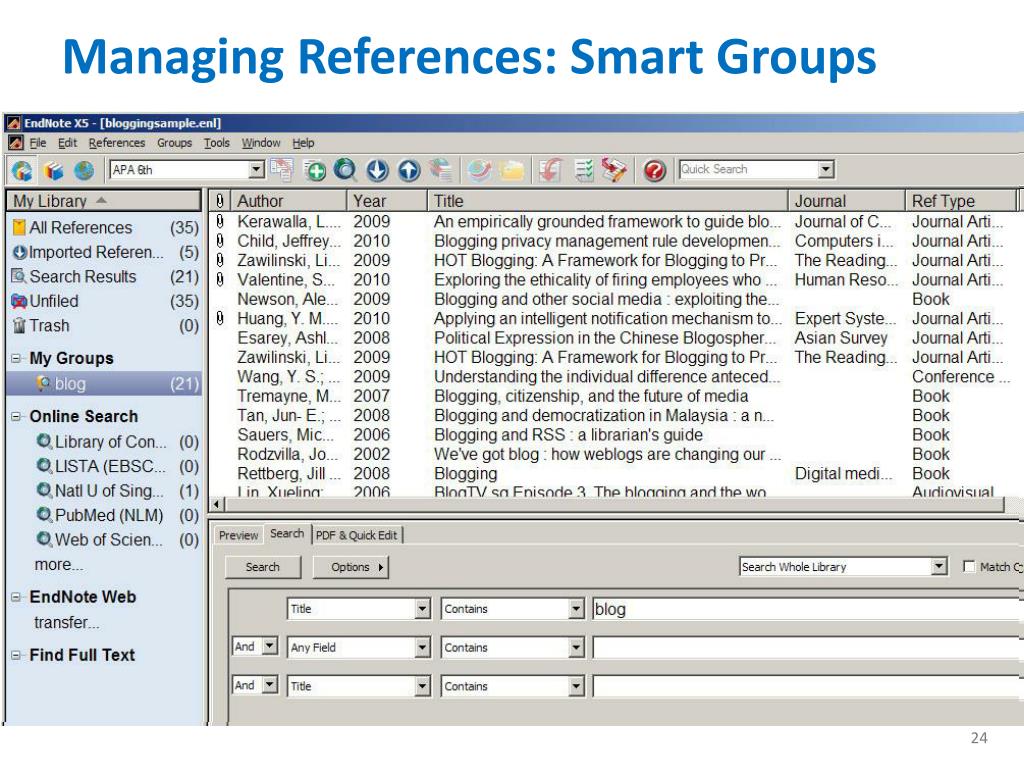The width and height of the screenshot is (1024, 768).
Task: Open the Quick Search dropdown arrow
Action: point(826,170)
